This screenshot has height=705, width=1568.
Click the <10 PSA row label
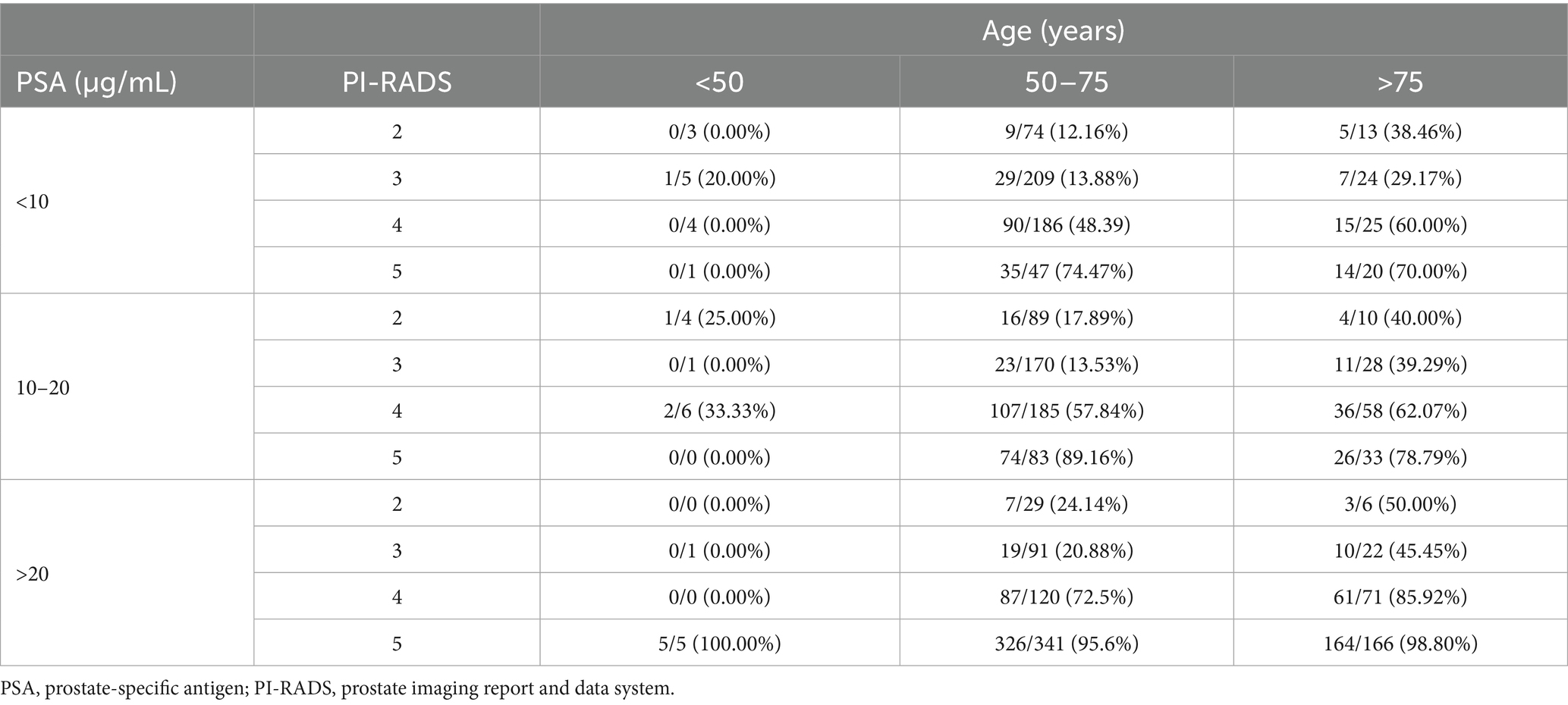[x=33, y=202]
